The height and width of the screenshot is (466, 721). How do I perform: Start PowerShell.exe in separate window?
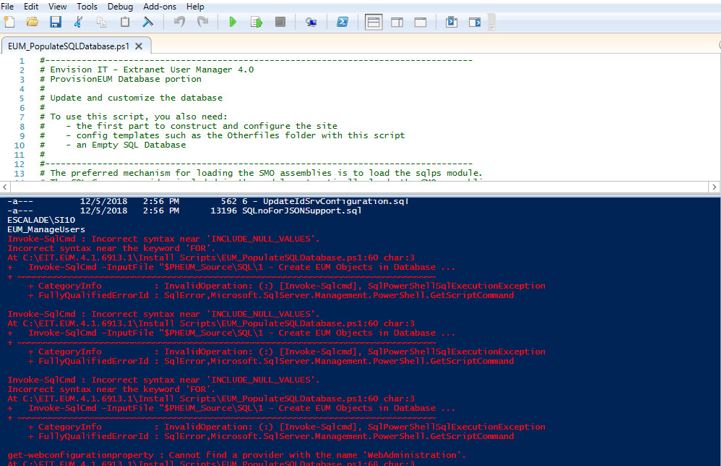342,22
